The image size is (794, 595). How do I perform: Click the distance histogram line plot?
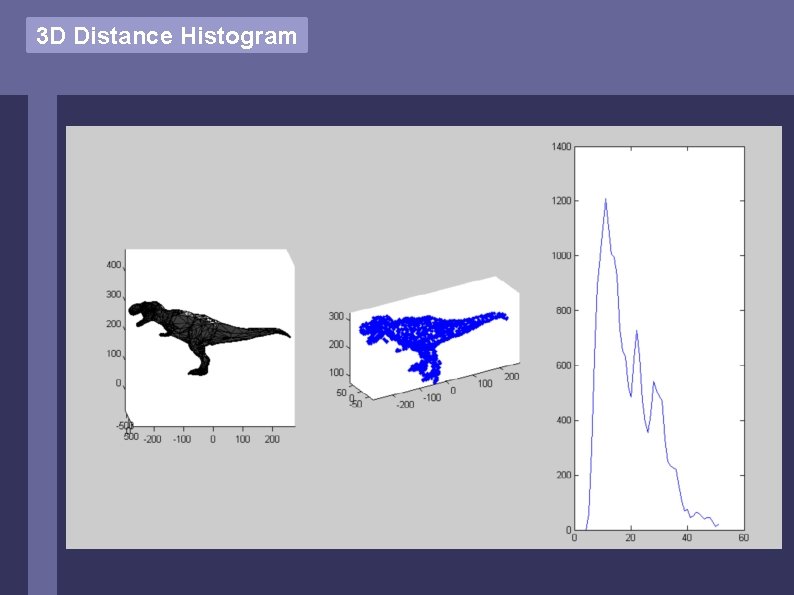click(659, 338)
